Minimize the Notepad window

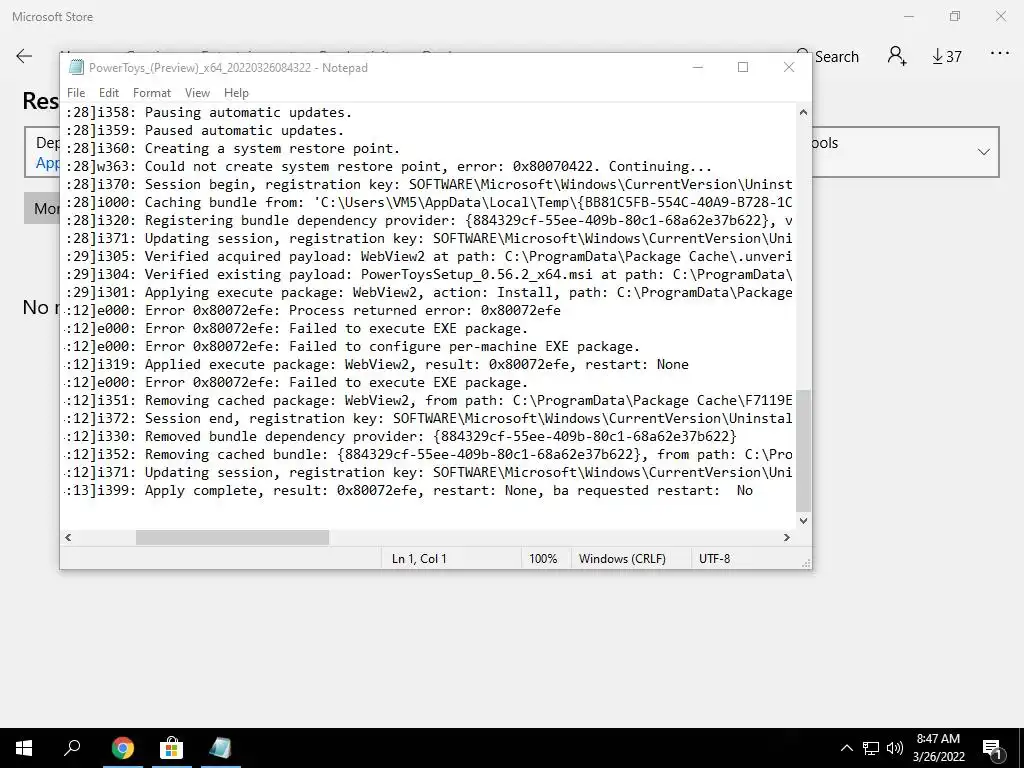pos(697,67)
